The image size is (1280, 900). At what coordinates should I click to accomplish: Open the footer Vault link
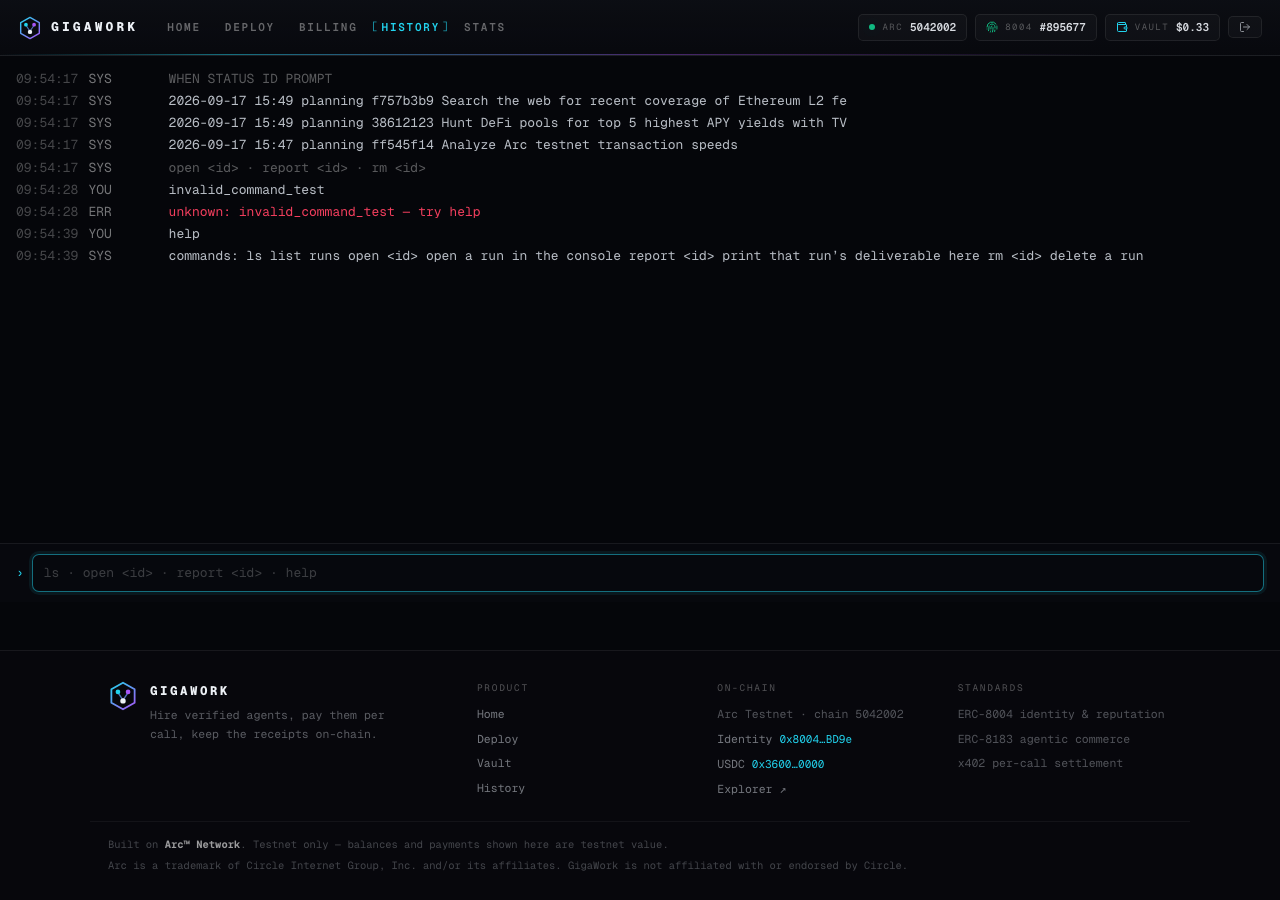coord(494,764)
